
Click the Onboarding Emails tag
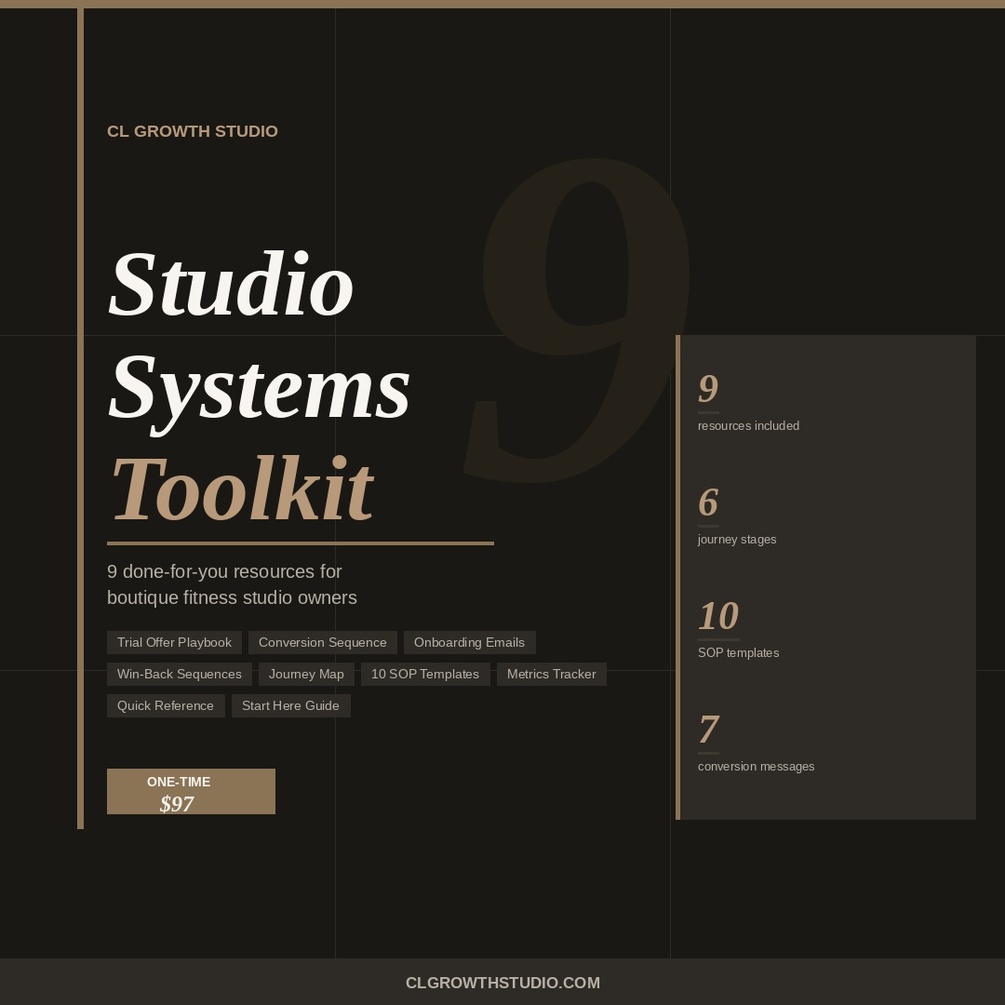tap(469, 642)
